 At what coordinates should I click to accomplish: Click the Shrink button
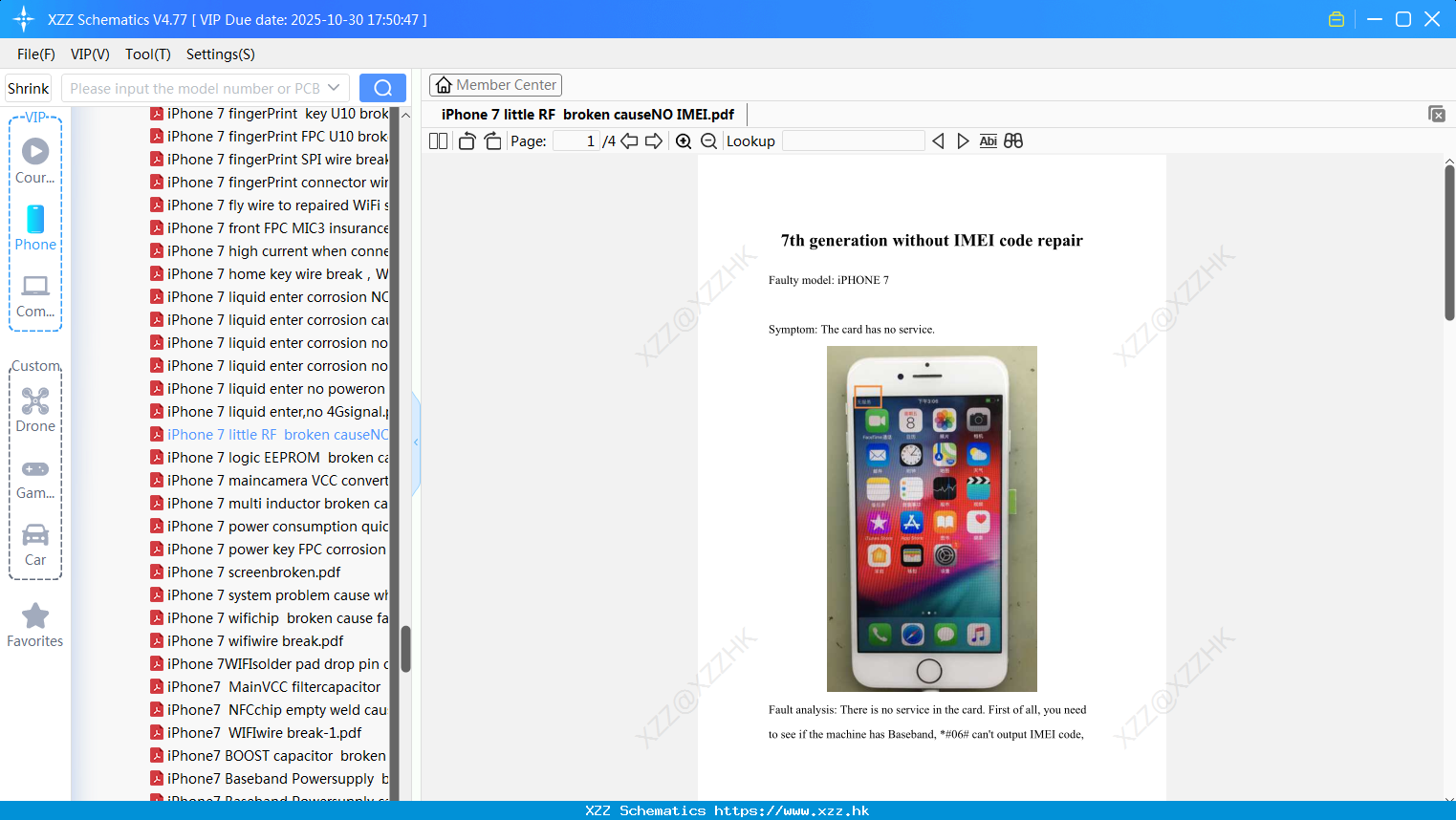pyautogui.click(x=29, y=88)
